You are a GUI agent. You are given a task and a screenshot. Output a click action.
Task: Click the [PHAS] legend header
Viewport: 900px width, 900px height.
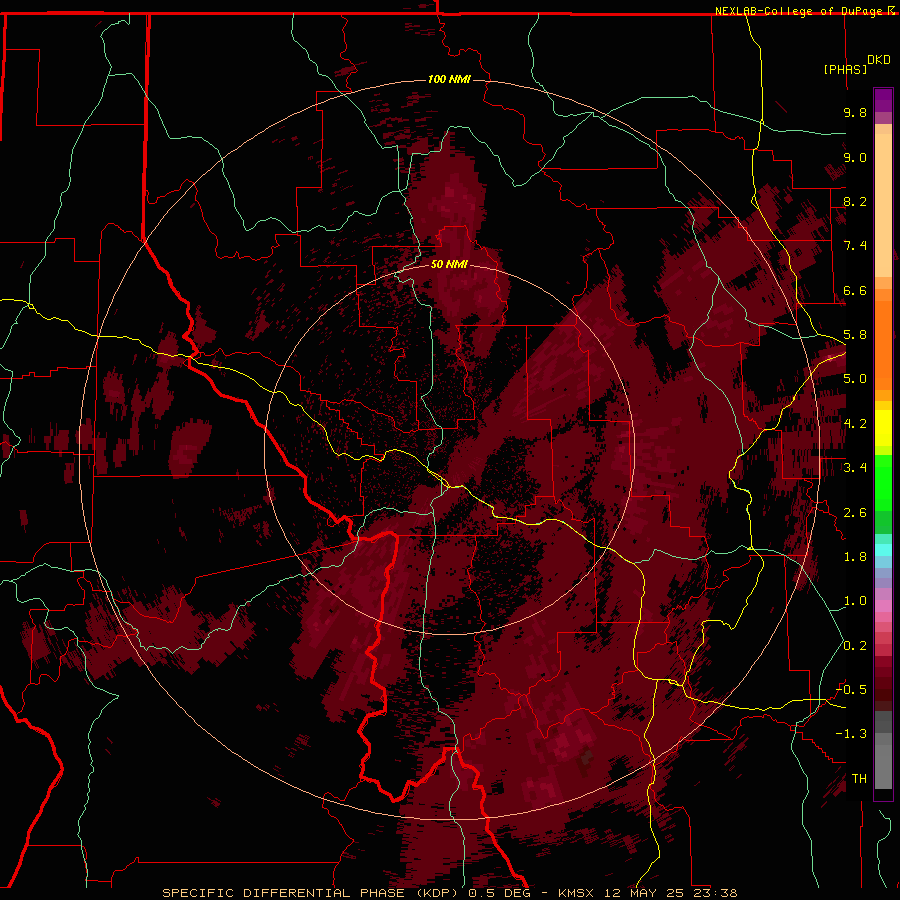[845, 69]
